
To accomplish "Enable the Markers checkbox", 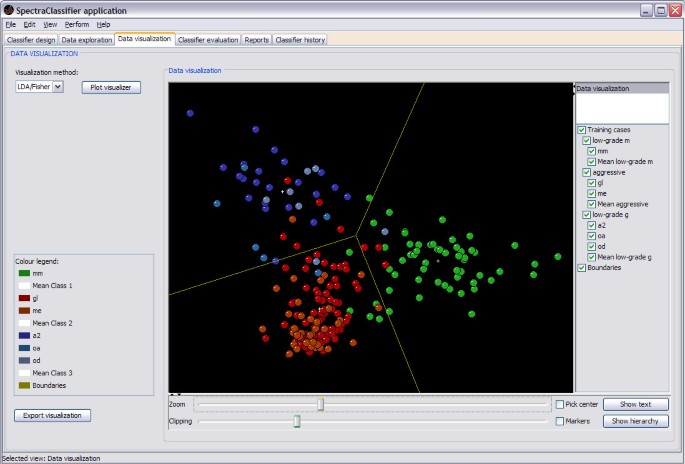I will click(x=560, y=421).
